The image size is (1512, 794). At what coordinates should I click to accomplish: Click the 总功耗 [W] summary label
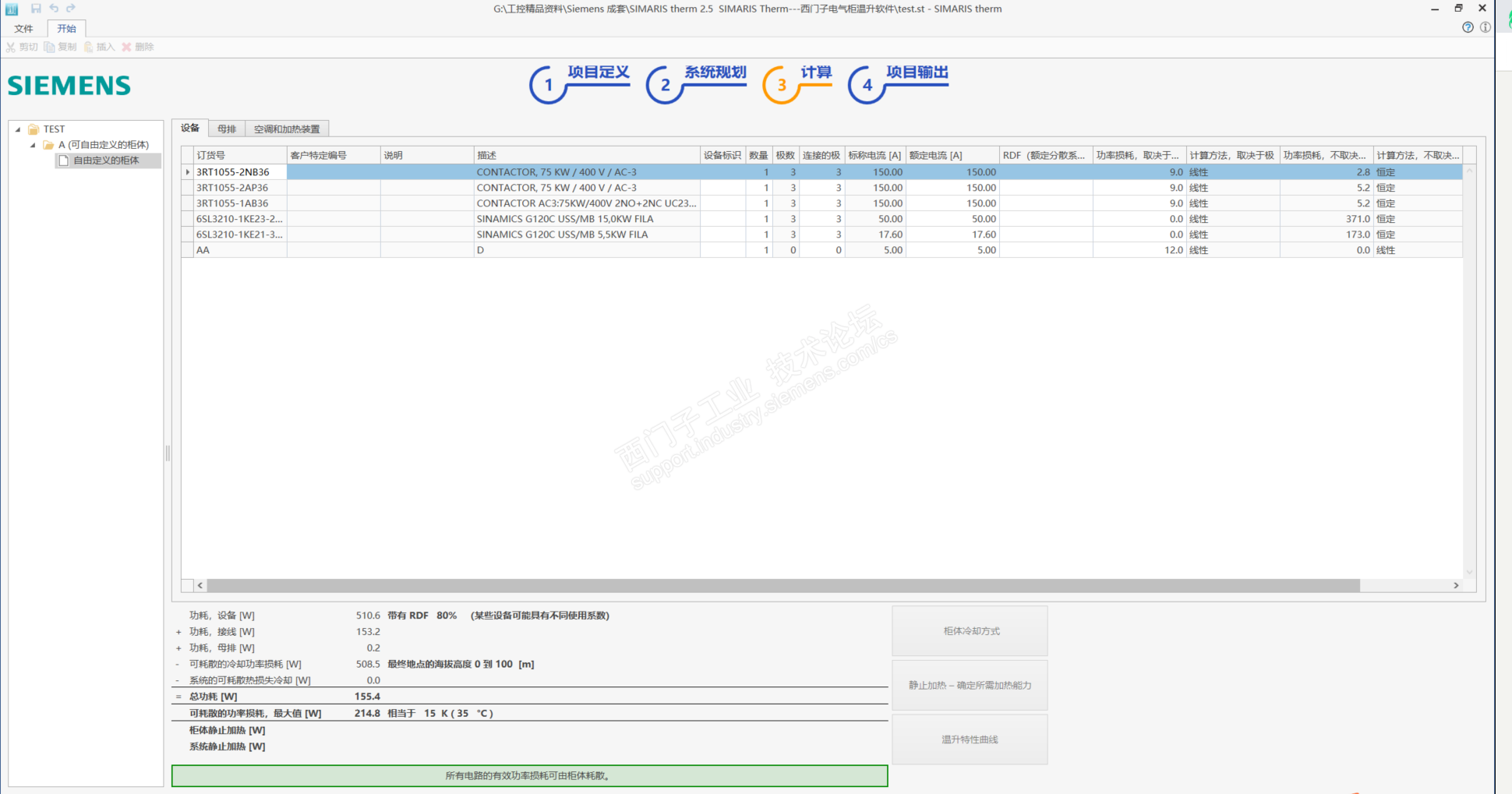click(214, 697)
